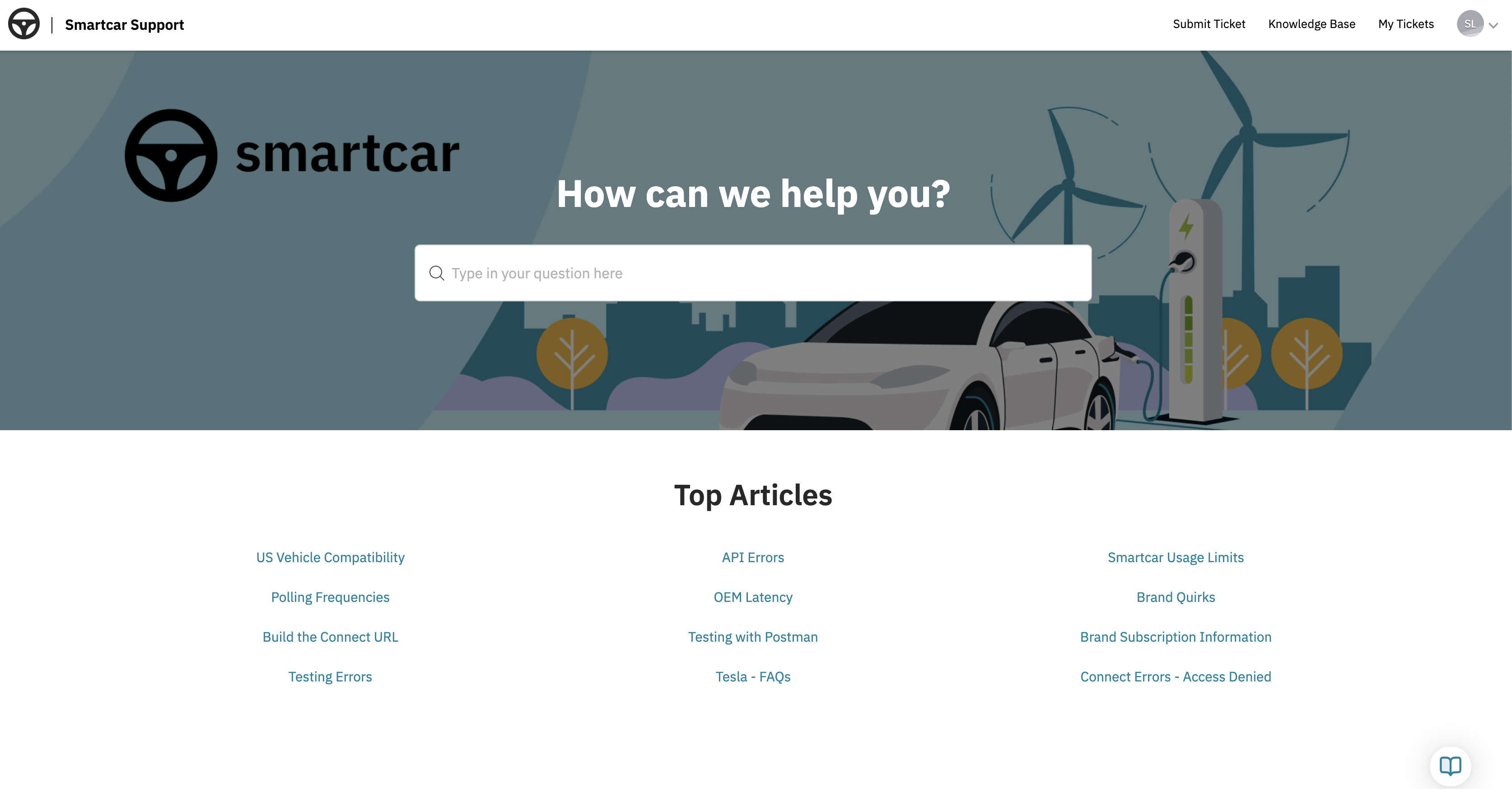Open API Errors article
This screenshot has width=1512, height=789.
click(753, 557)
